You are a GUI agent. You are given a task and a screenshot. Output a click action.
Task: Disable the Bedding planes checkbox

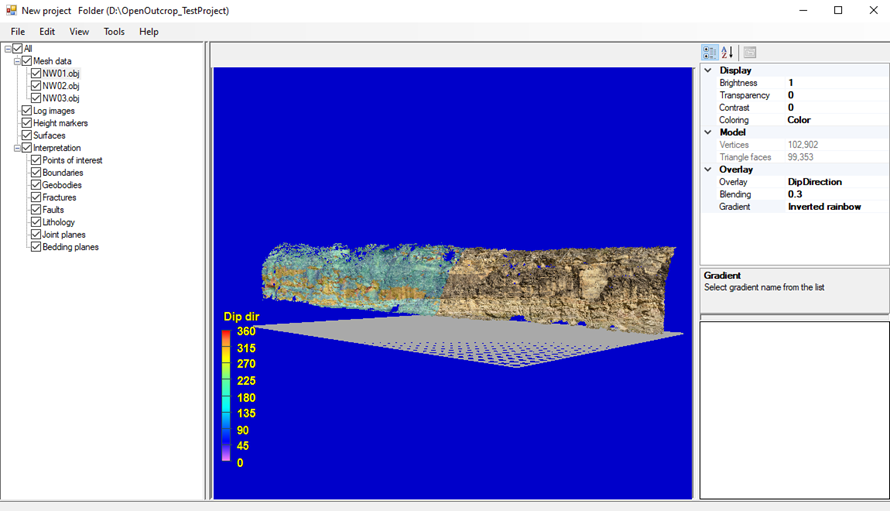(x=36, y=247)
